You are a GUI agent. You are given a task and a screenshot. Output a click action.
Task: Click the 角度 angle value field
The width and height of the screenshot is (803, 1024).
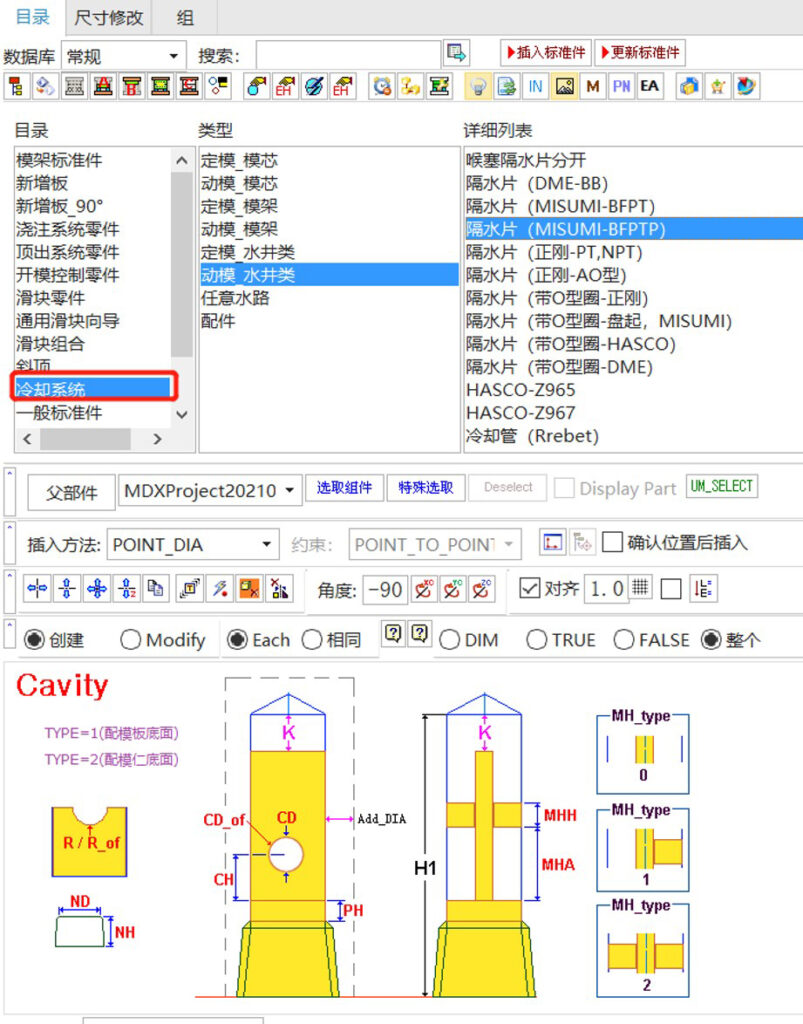tap(385, 590)
